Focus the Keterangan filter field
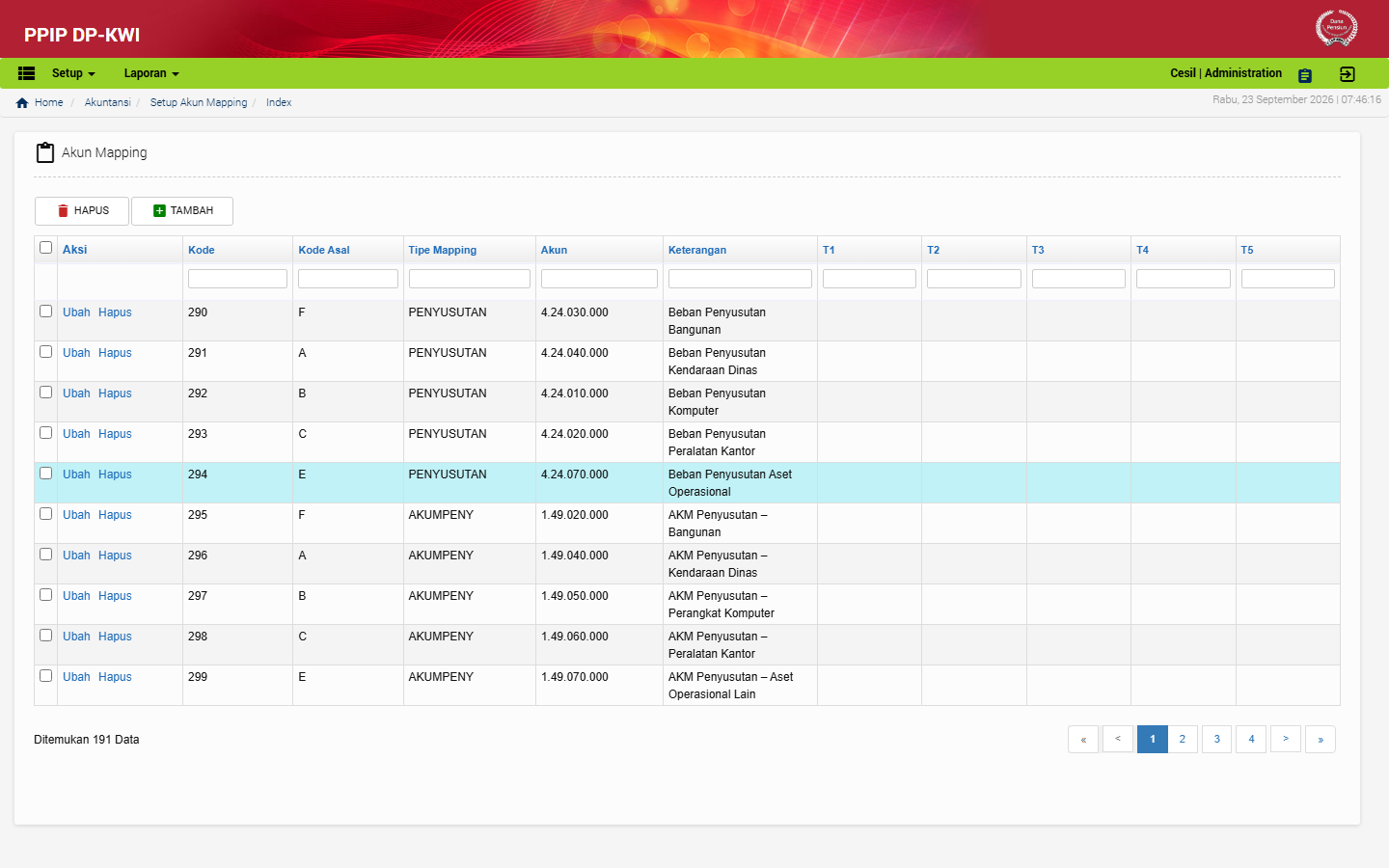The image size is (1389, 868). (x=740, y=279)
